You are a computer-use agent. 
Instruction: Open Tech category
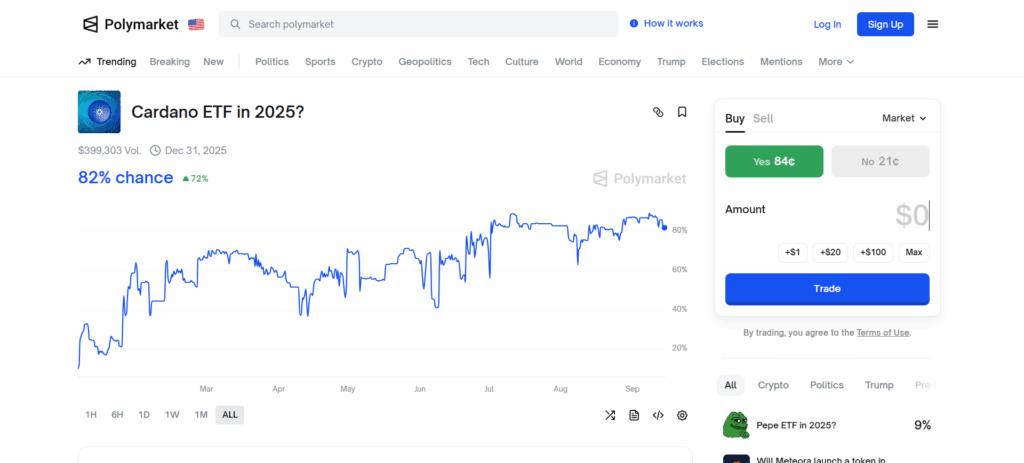[x=478, y=62]
